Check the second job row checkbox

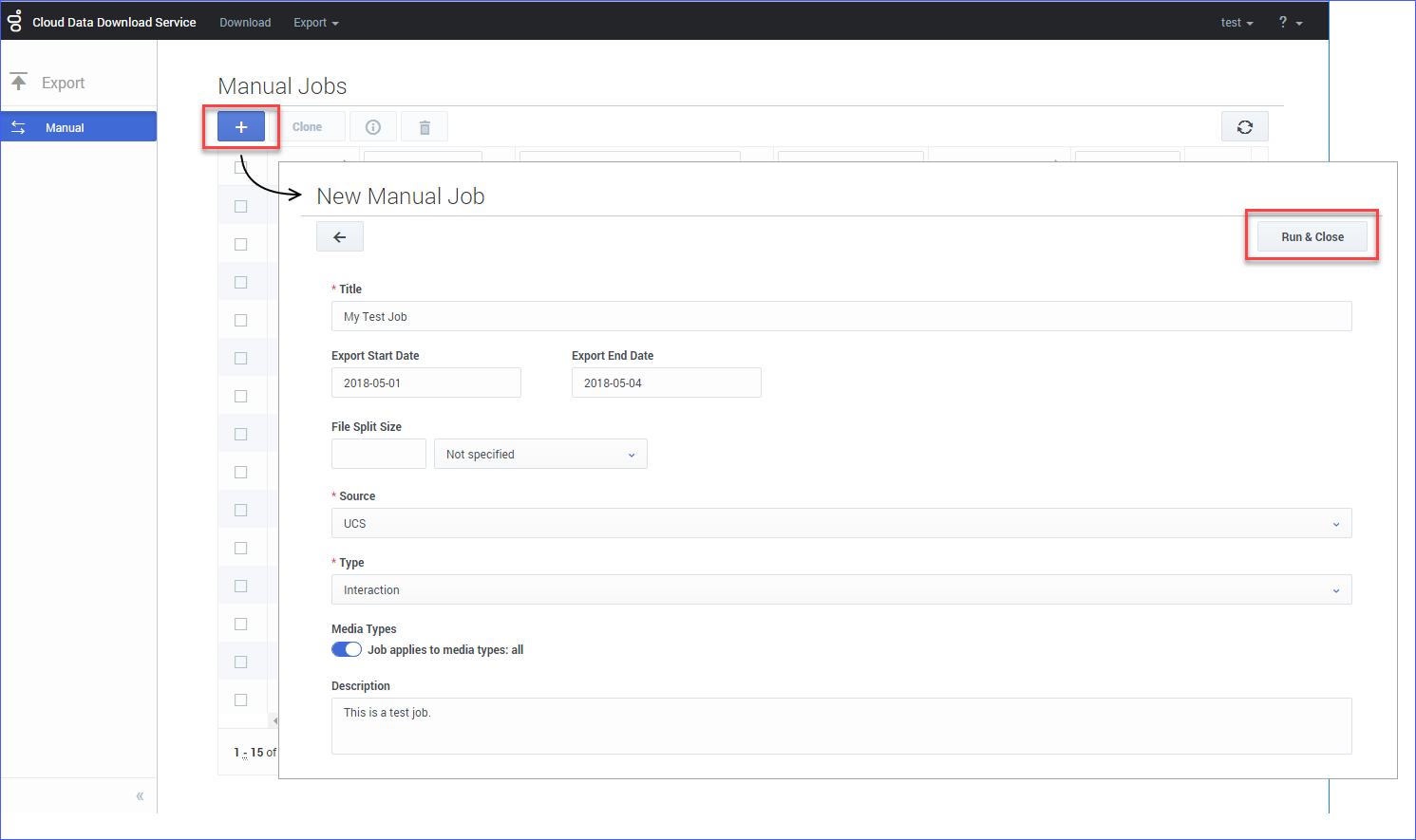[x=240, y=205]
